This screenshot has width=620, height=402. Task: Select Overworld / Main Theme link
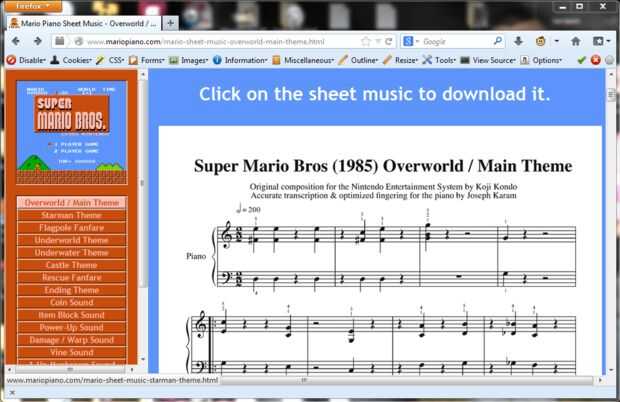tap(72, 202)
